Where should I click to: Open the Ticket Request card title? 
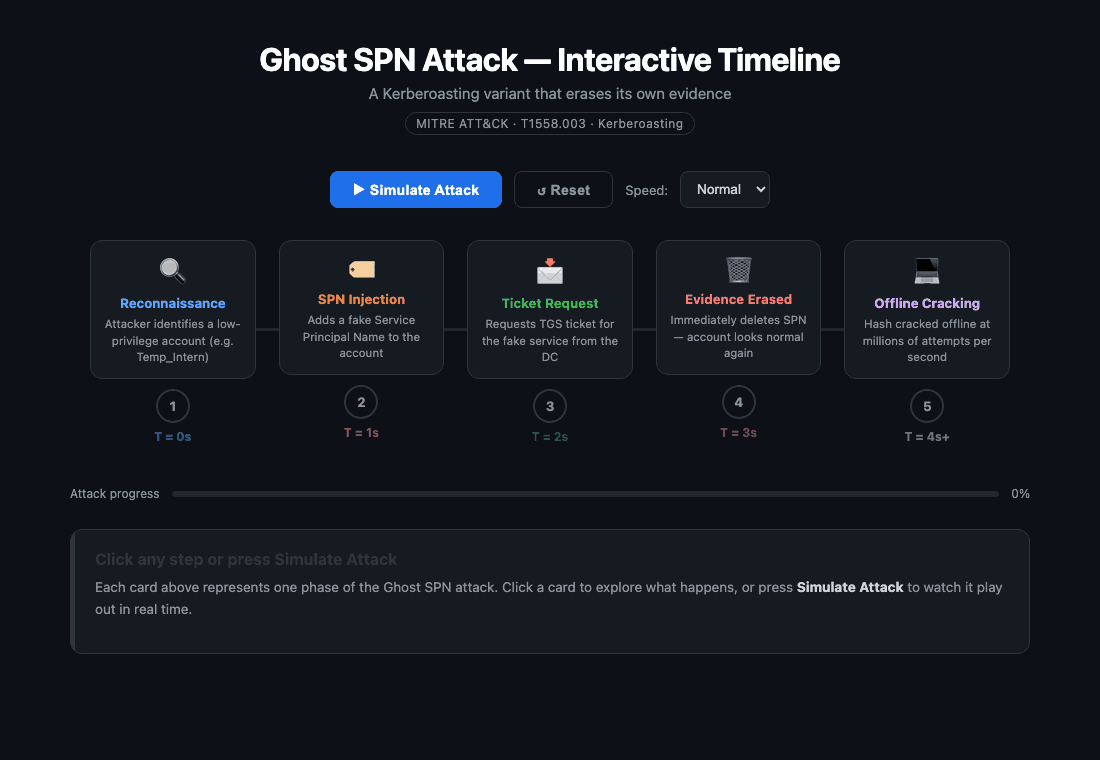(x=550, y=303)
